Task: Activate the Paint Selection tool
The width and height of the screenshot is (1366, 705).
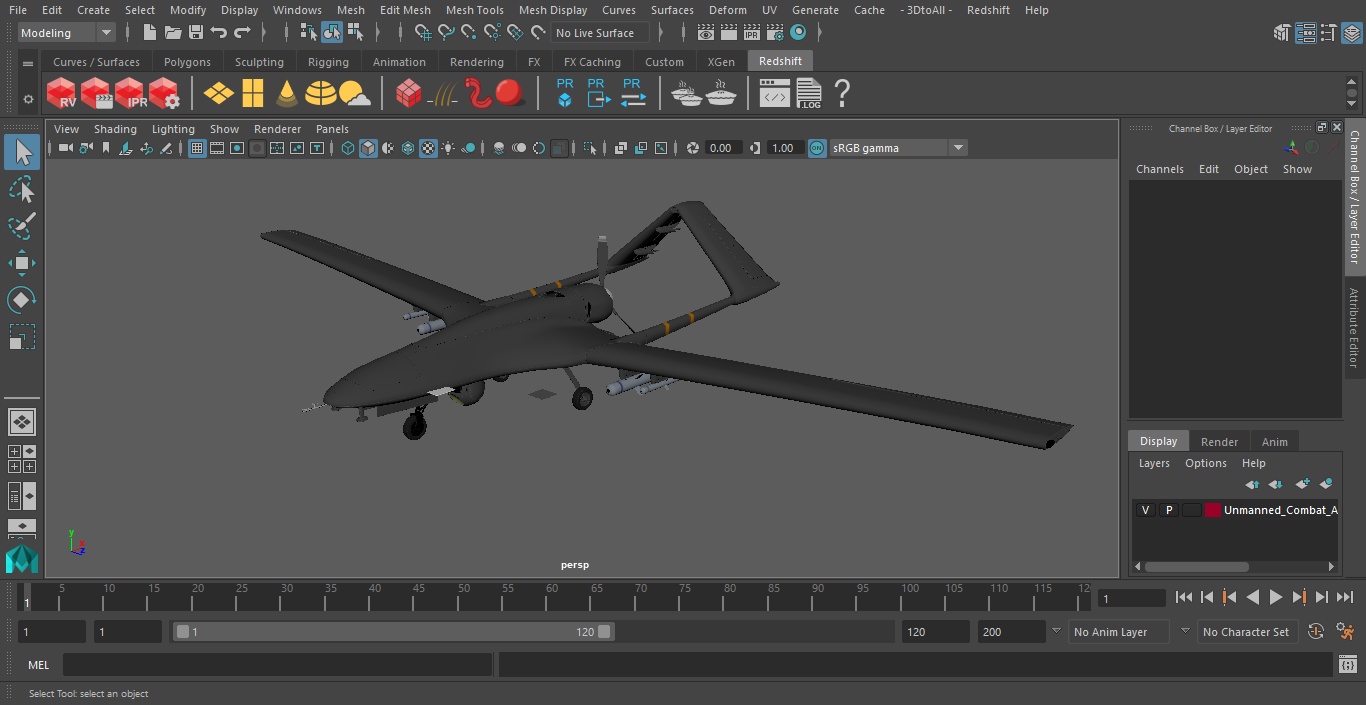Action: 22,226
